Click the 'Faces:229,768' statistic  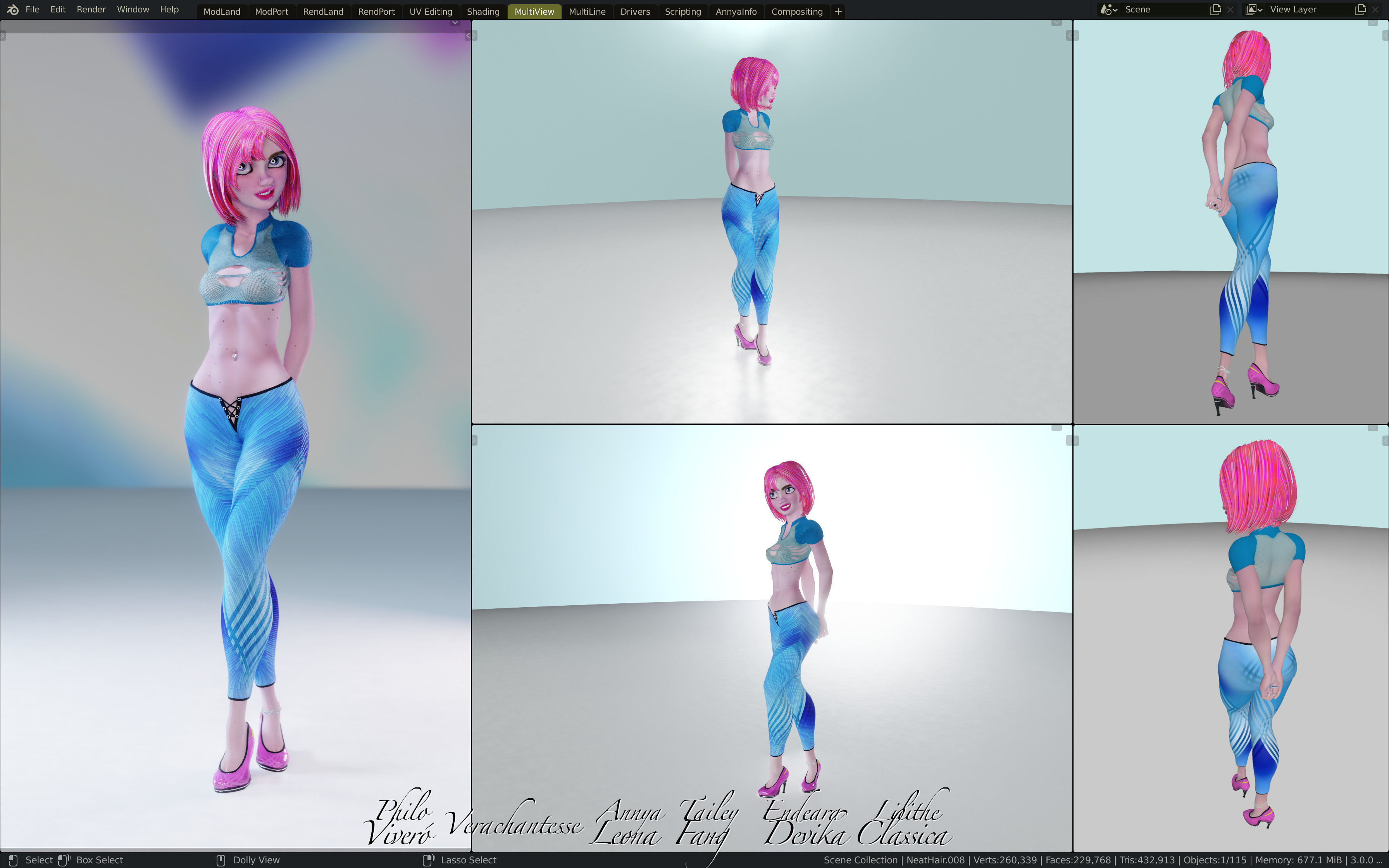click(1079, 860)
